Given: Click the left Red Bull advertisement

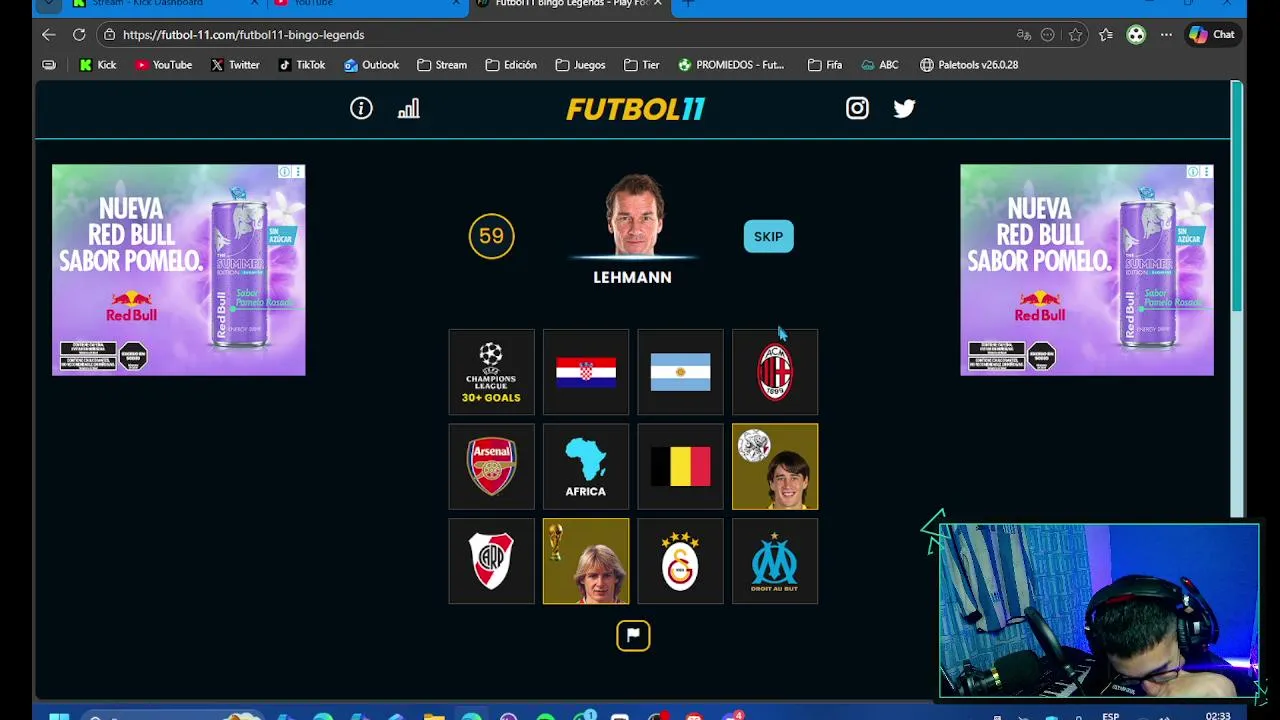Looking at the screenshot, I should [179, 270].
